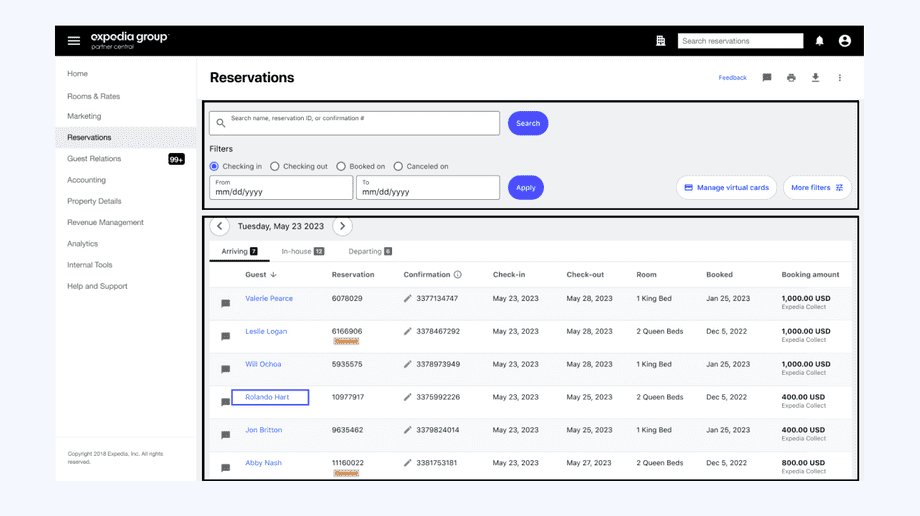
Task: Open Rooms & Rates in sidebar
Action: 93,96
